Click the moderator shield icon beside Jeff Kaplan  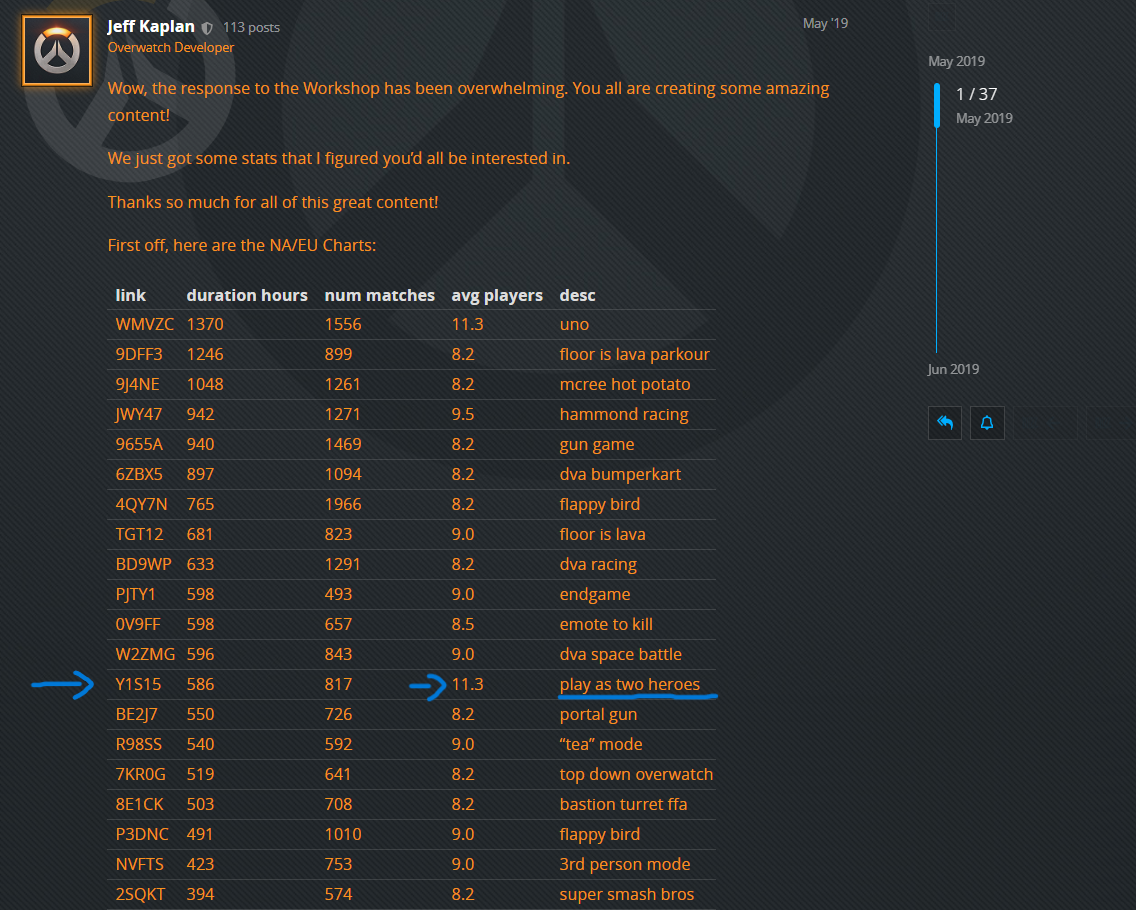tap(207, 28)
